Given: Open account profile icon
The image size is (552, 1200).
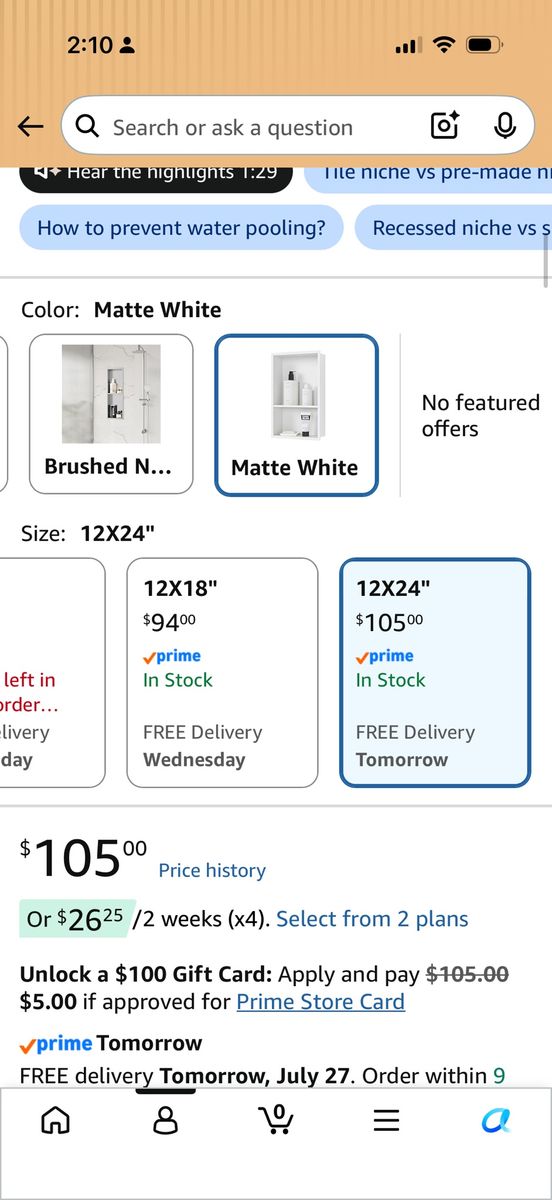Looking at the screenshot, I should coord(166,1120).
